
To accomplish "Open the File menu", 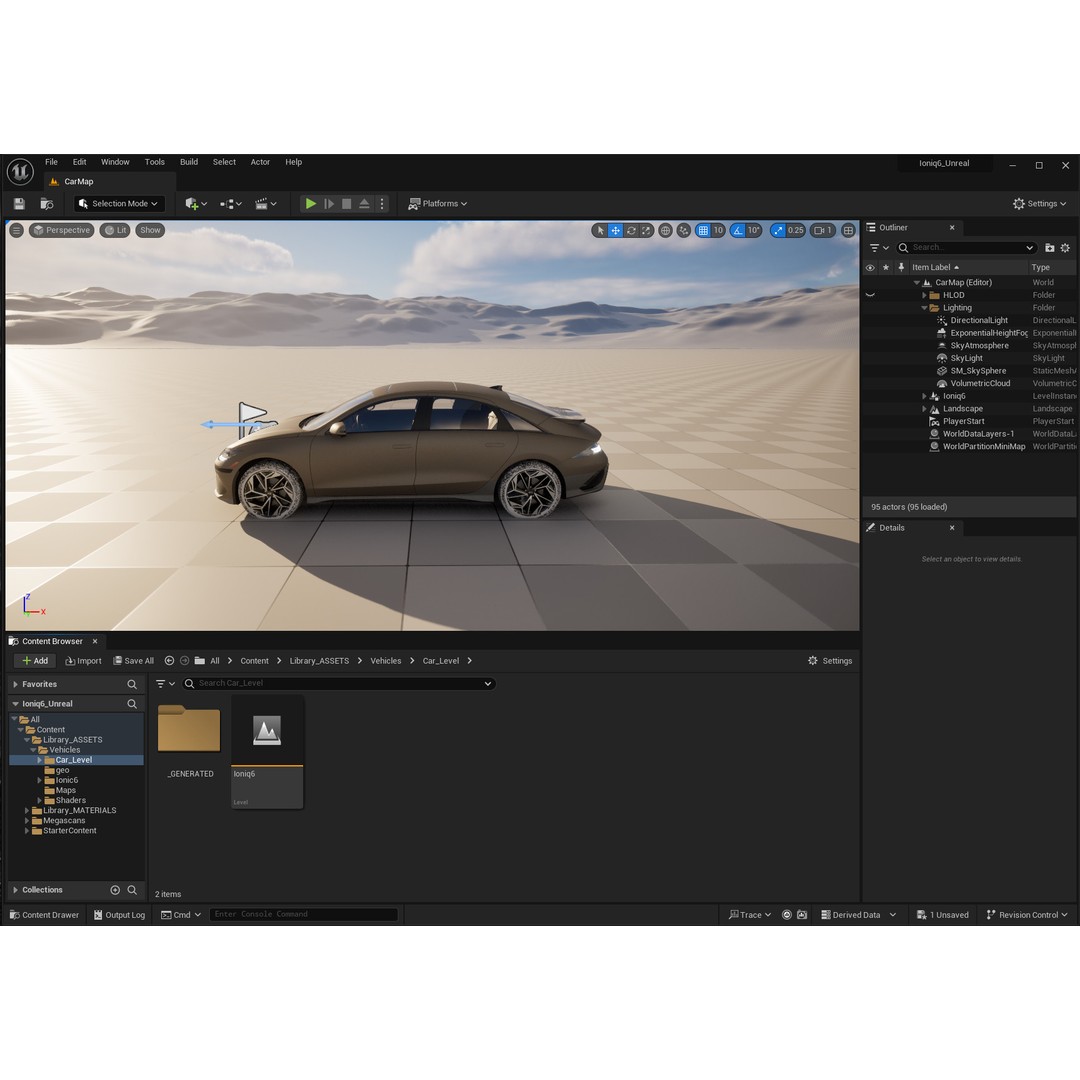I will point(52,162).
